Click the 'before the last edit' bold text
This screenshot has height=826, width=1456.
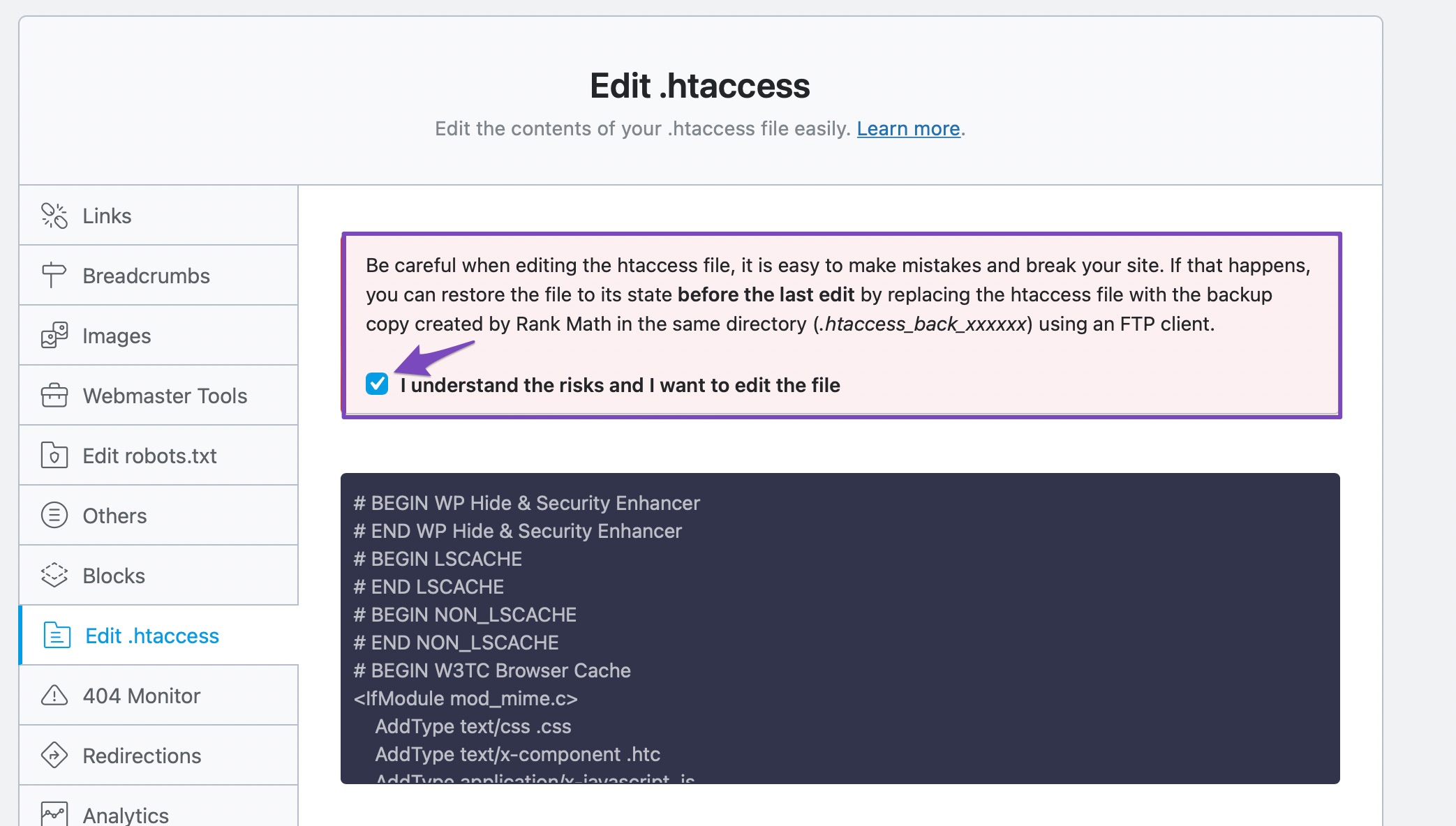(x=766, y=294)
